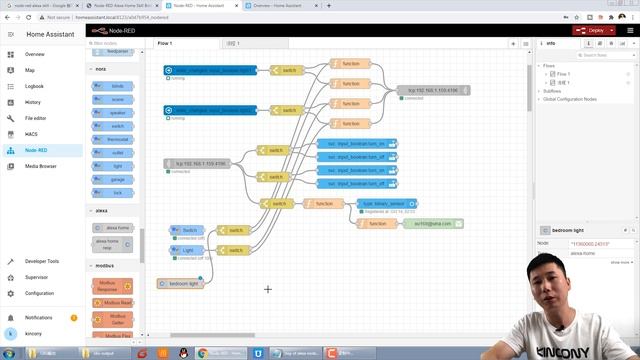The width and height of the screenshot is (640, 360).
Task: Collapse the nora palette category
Action: tap(91, 69)
